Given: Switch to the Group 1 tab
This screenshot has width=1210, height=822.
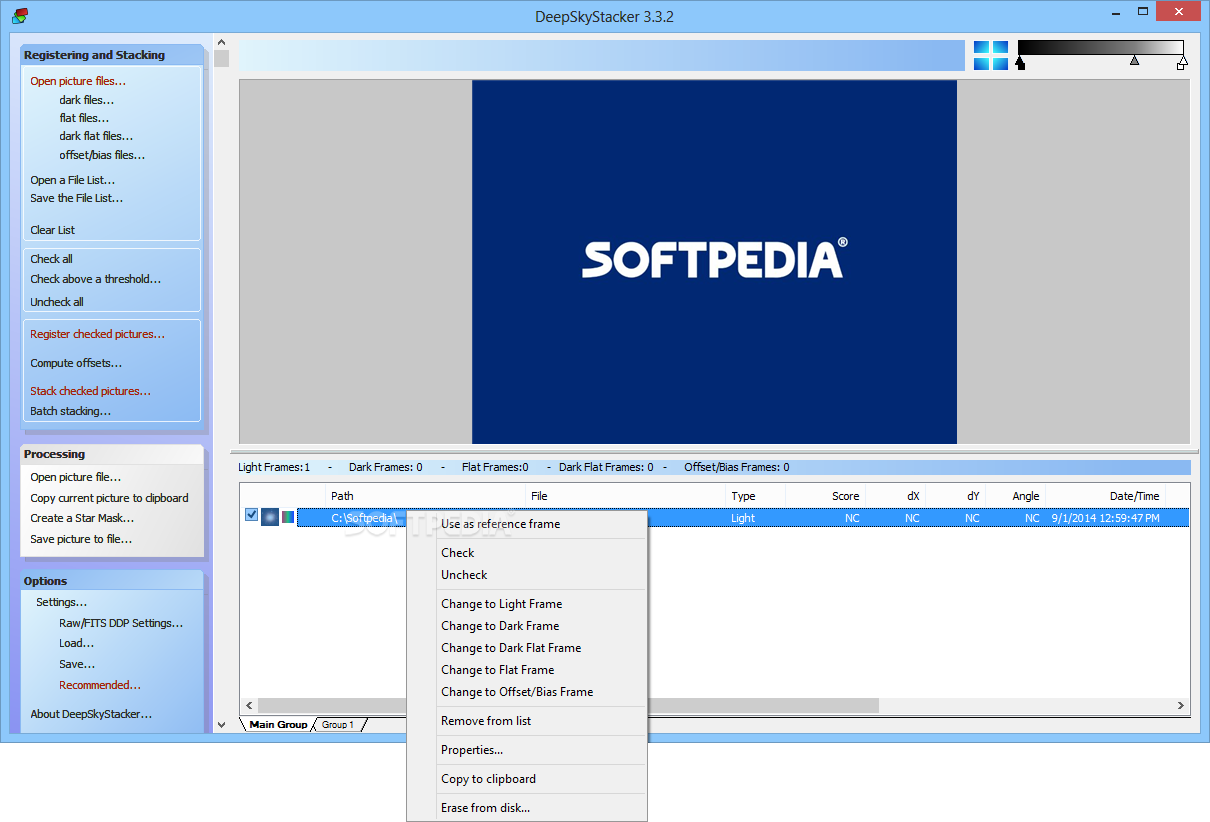Looking at the screenshot, I should (337, 724).
